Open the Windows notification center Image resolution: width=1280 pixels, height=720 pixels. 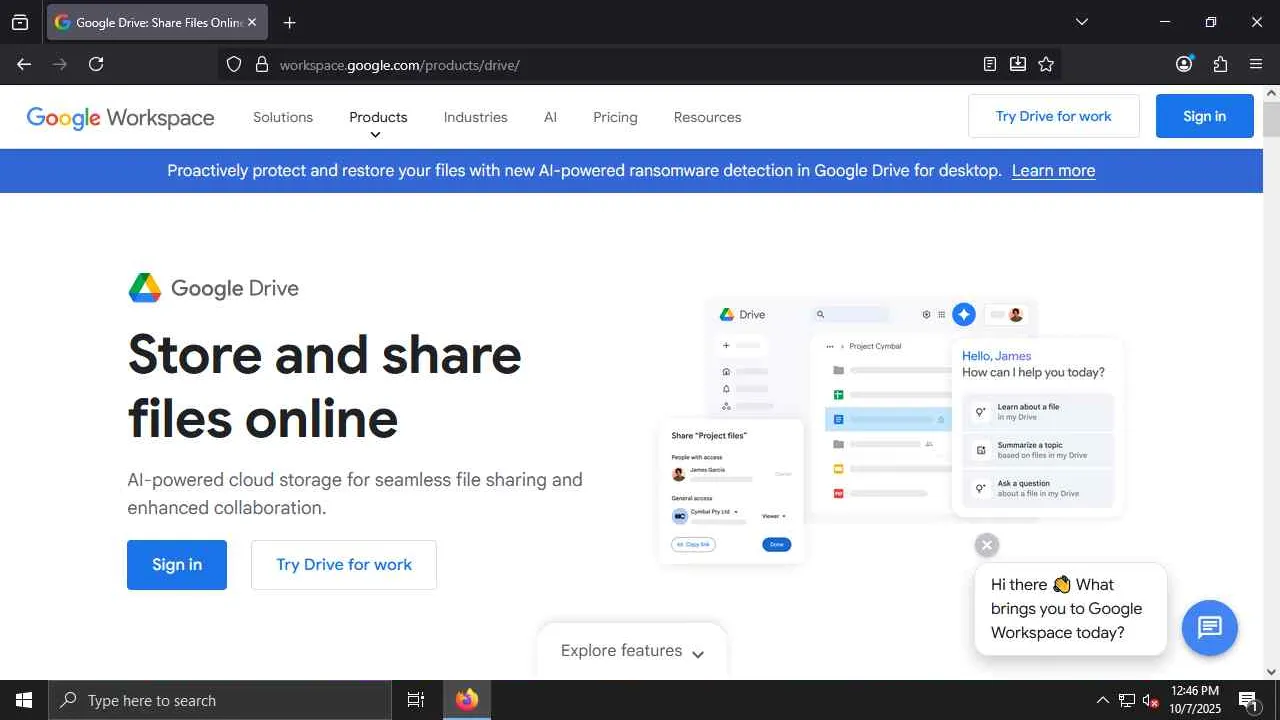tap(1248, 700)
